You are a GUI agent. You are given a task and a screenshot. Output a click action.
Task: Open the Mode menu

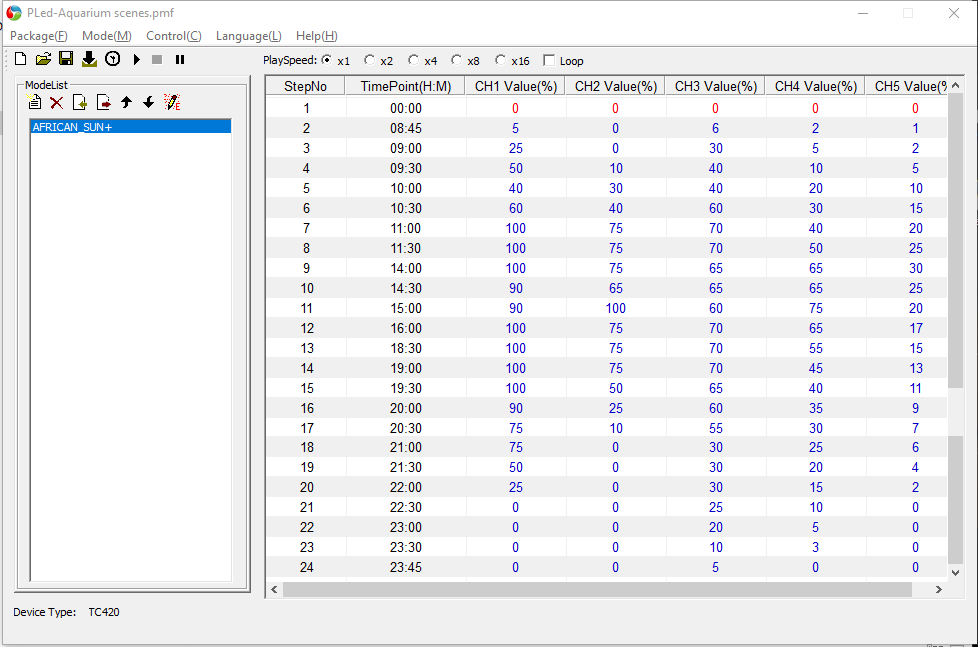click(x=107, y=36)
